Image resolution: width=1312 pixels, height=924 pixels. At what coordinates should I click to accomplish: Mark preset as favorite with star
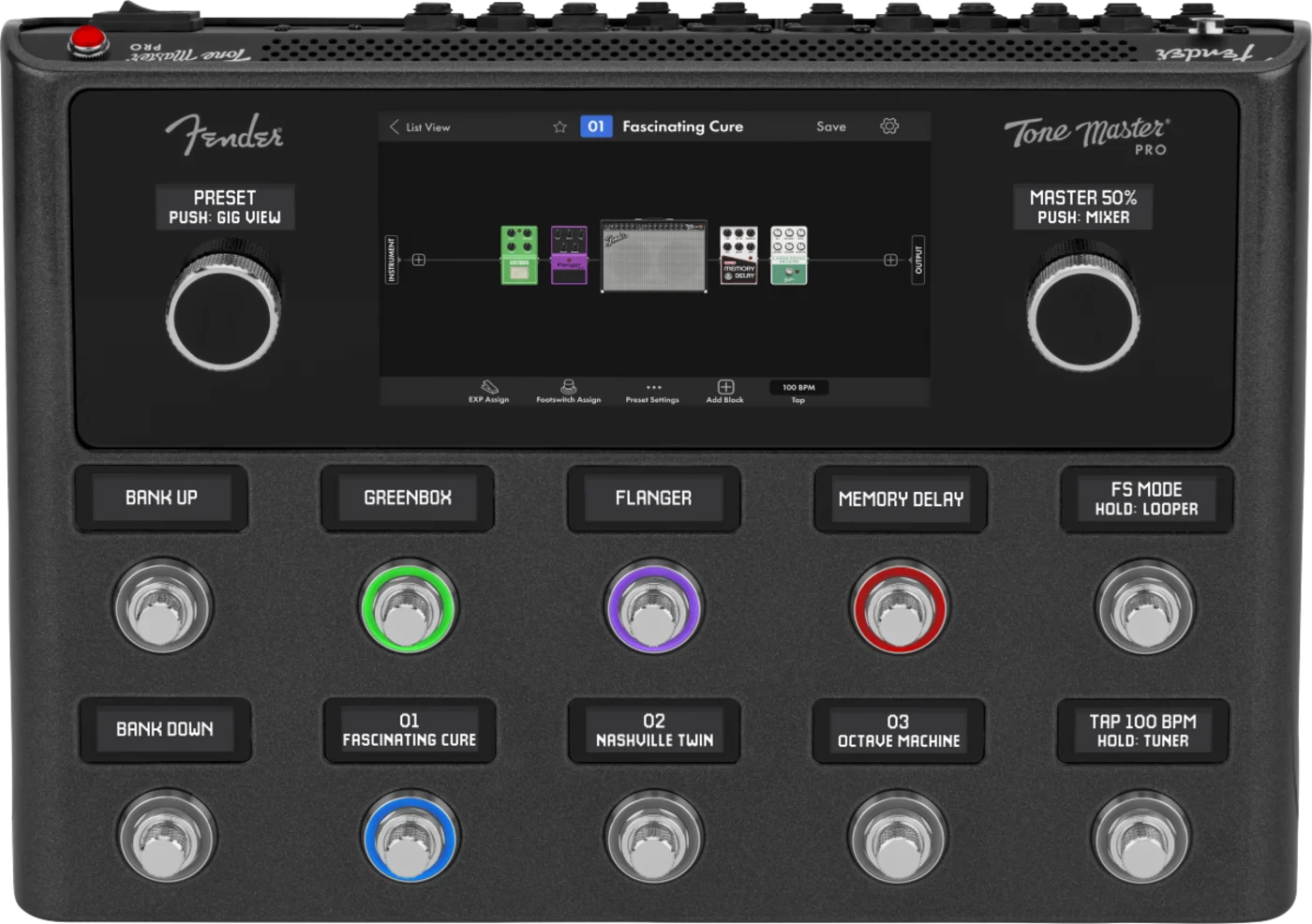point(559,127)
